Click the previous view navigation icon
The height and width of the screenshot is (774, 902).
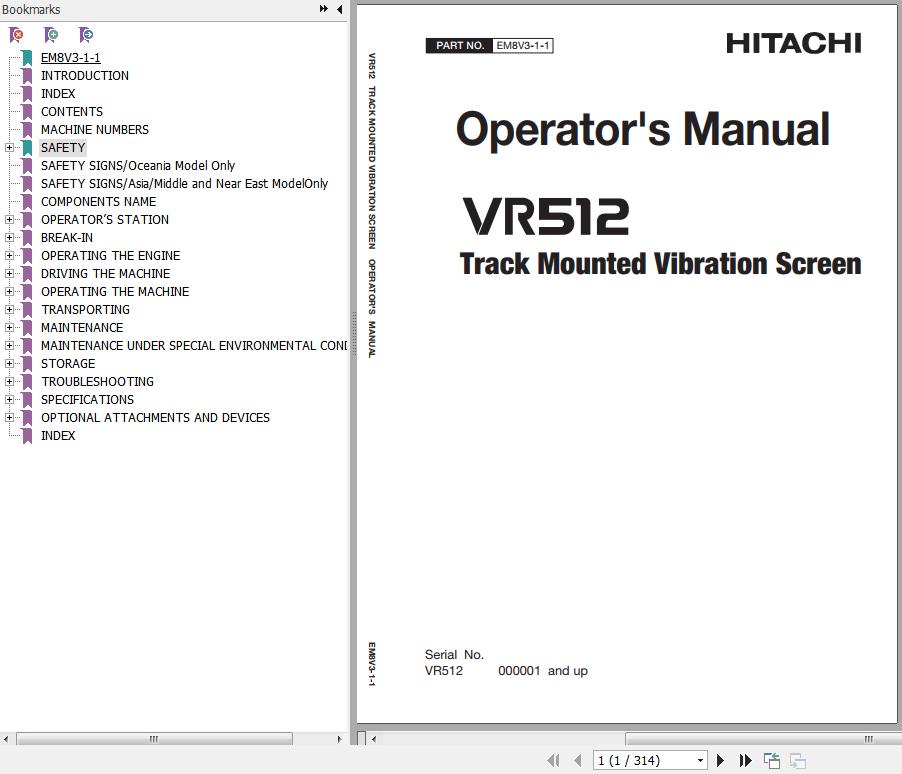(x=772, y=761)
